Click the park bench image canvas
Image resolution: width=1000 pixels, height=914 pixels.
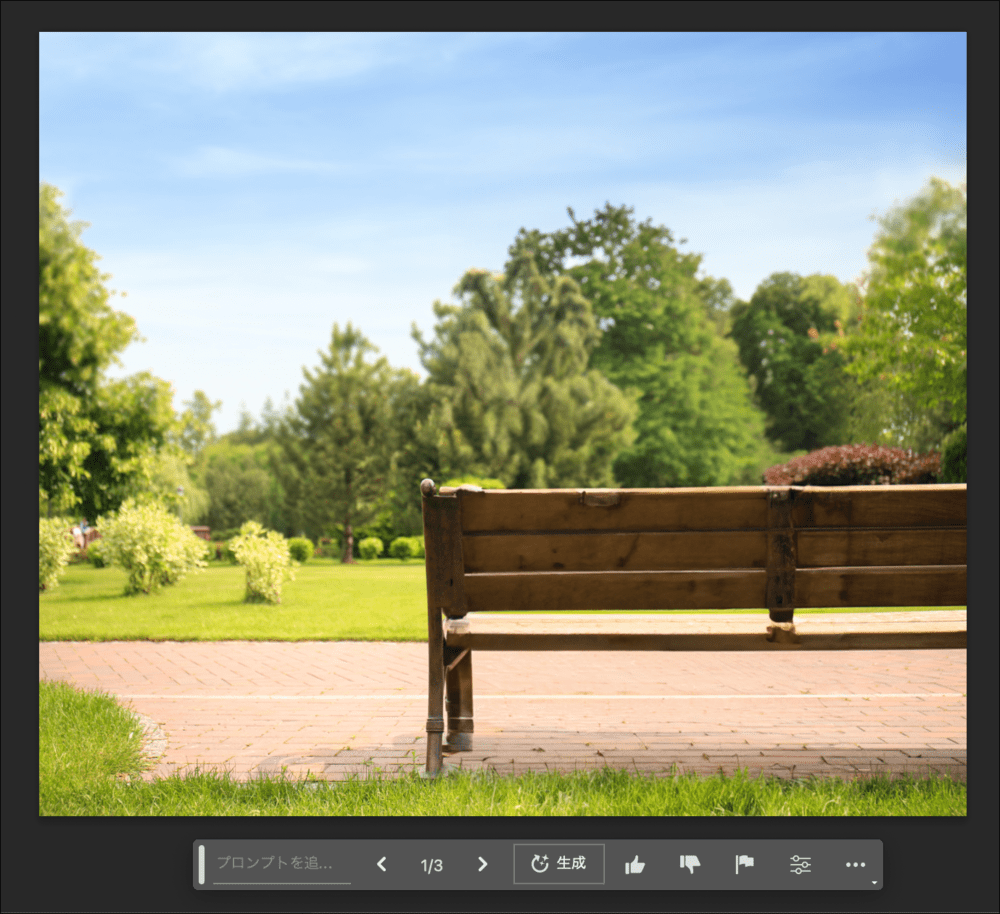(503, 424)
